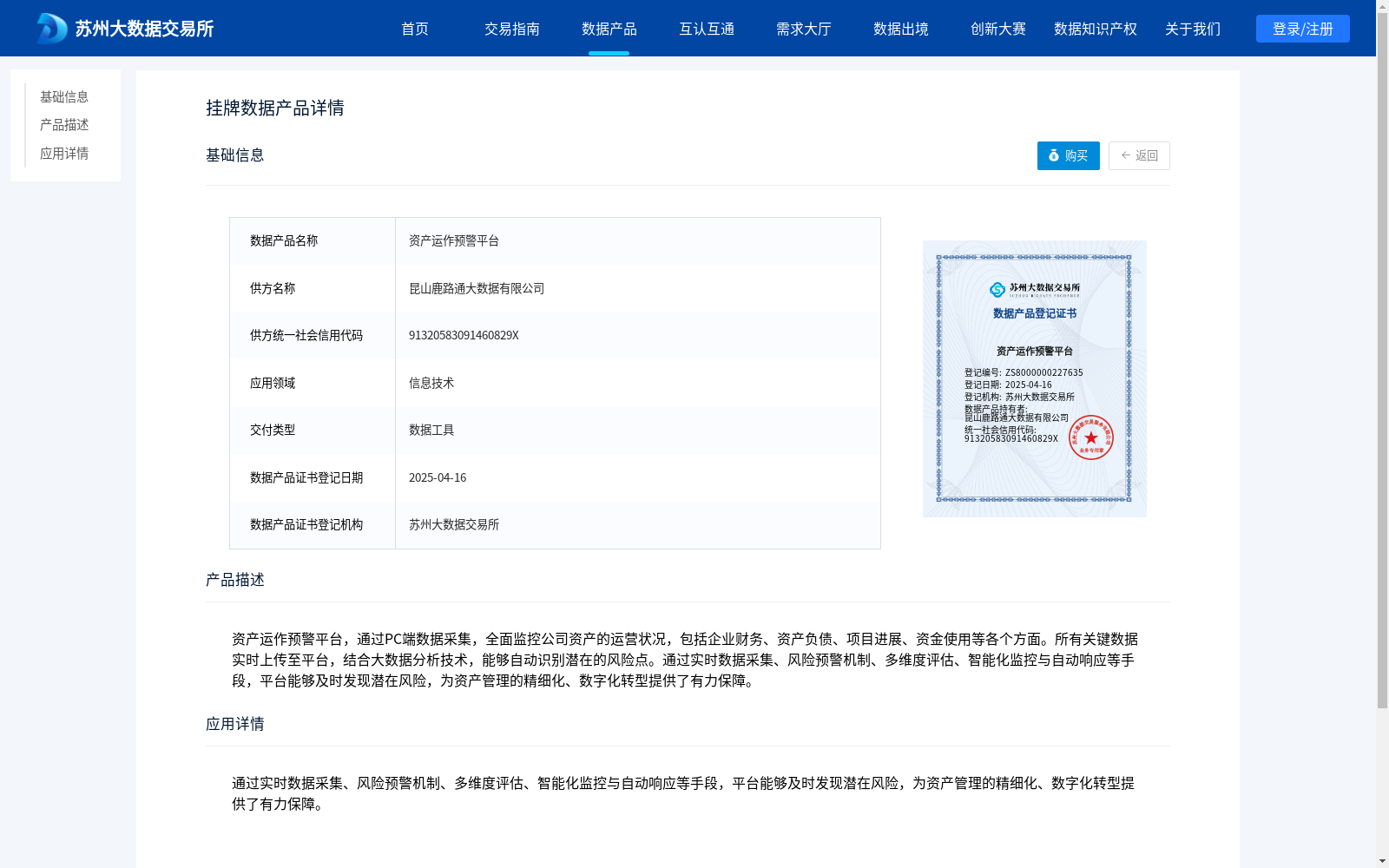The height and width of the screenshot is (868, 1389).
Task: Select the 数据工具 value cell
Action: point(638,431)
